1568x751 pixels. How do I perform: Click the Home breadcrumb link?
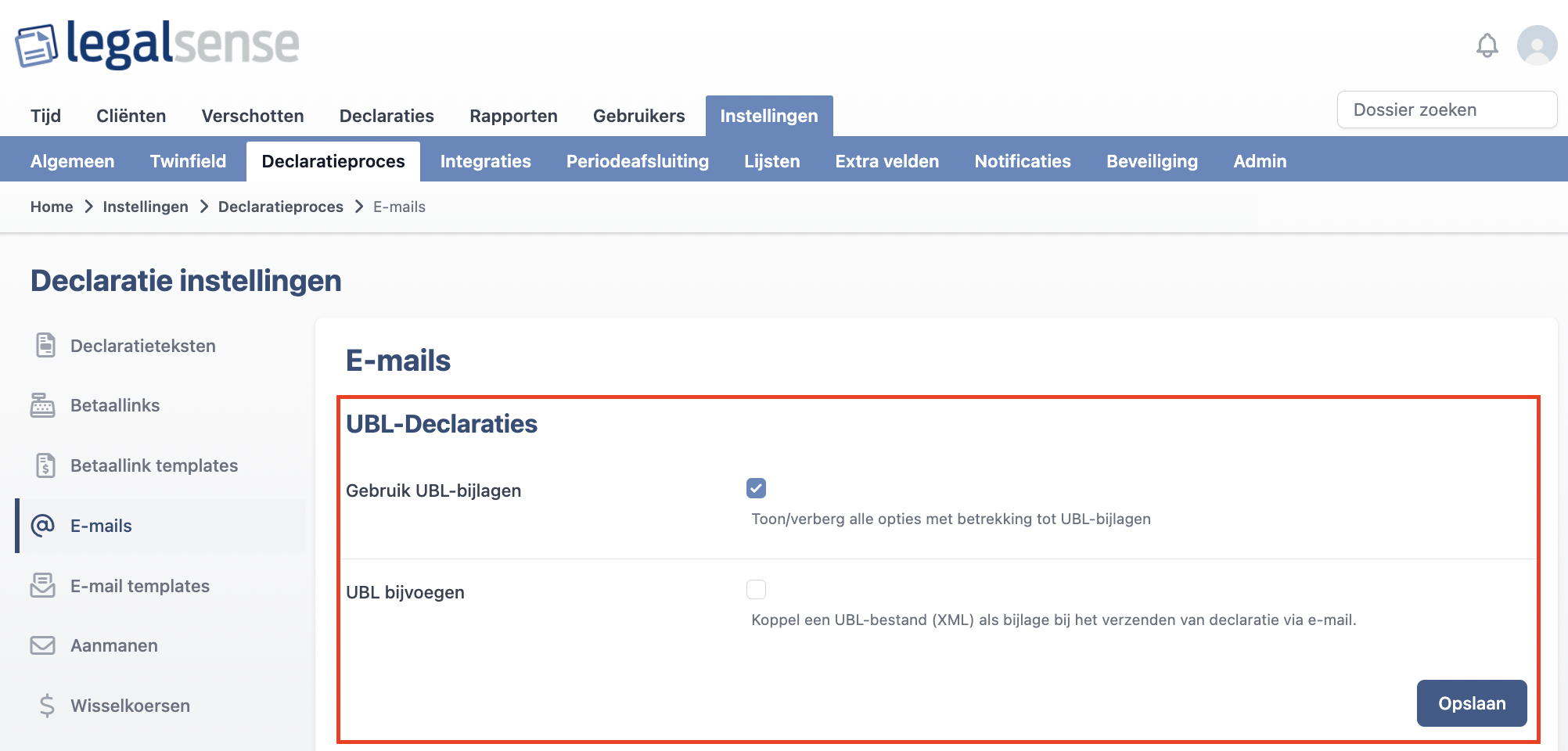(52, 207)
